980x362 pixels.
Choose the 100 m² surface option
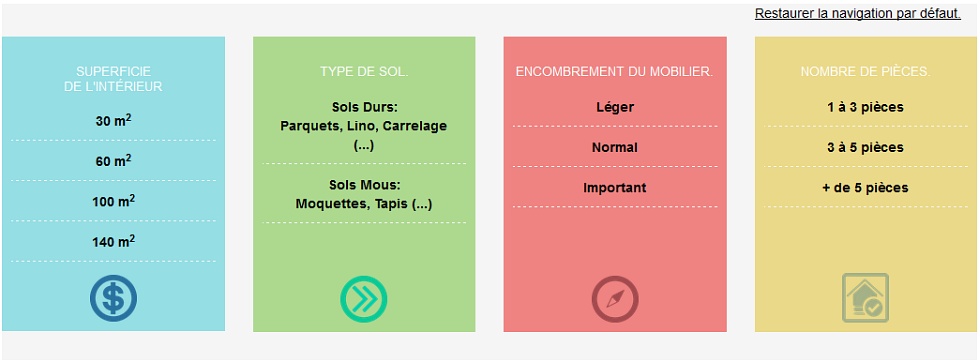pos(113,201)
